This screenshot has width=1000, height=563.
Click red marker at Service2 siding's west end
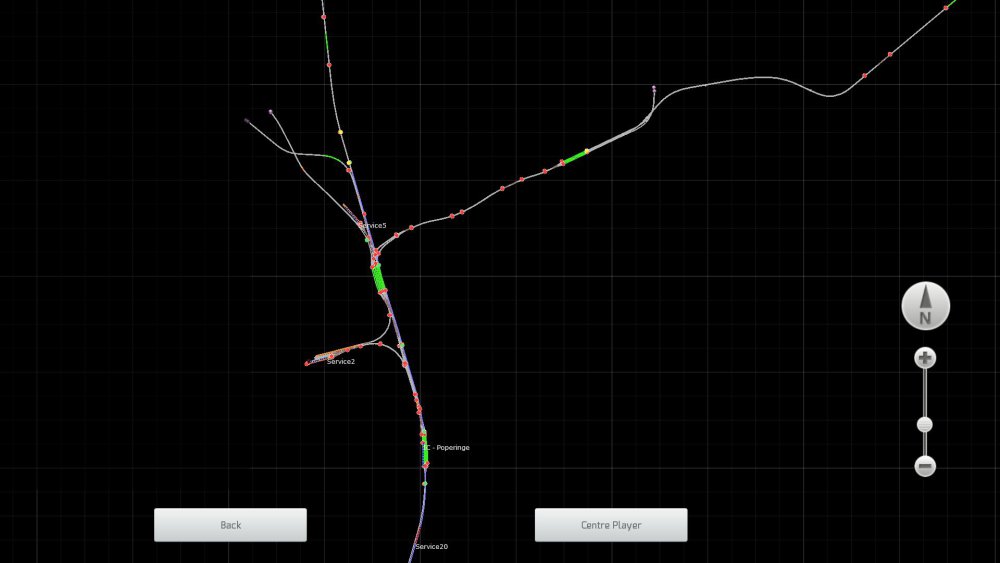coord(307,364)
